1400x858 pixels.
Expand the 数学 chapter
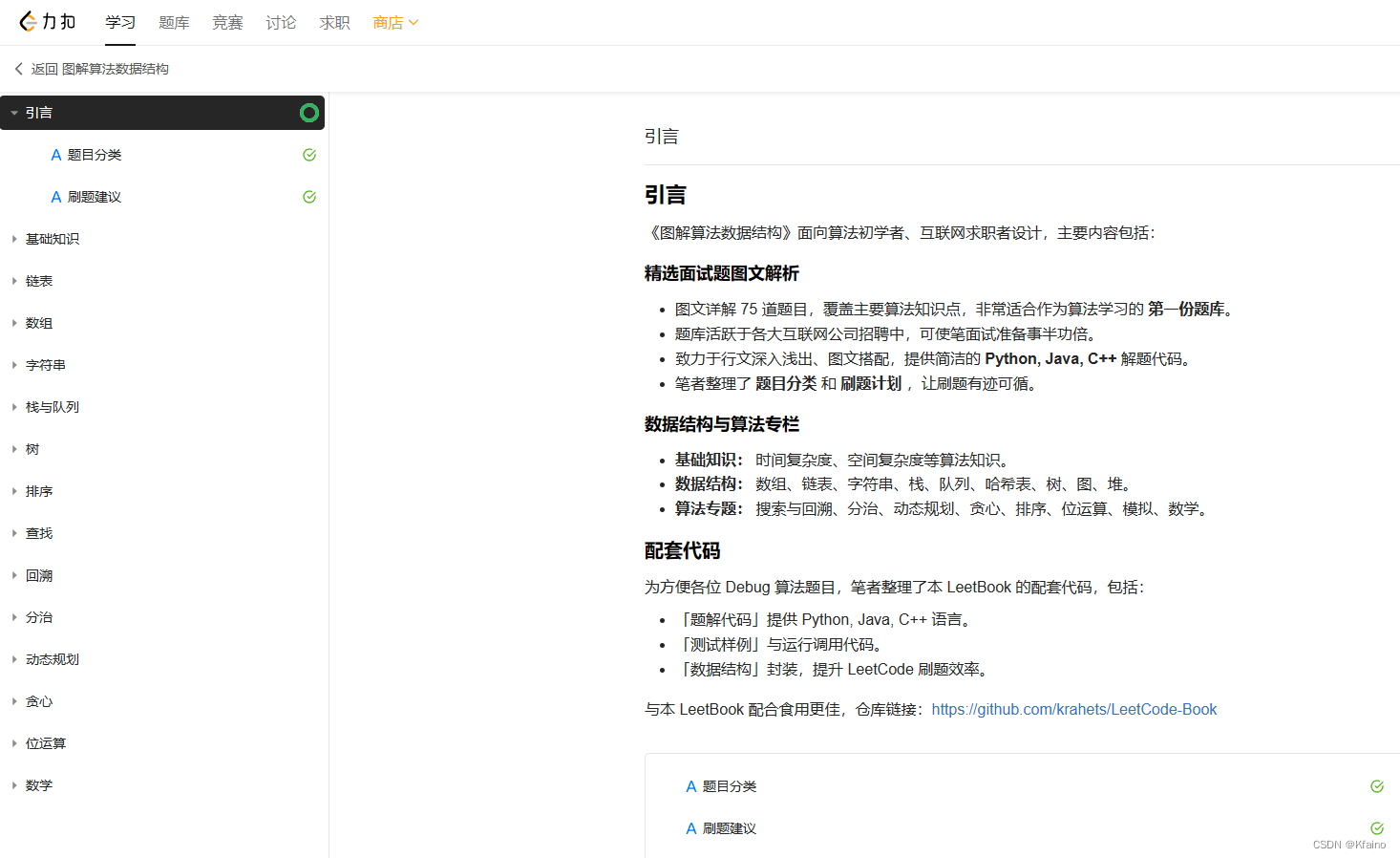tap(14, 785)
